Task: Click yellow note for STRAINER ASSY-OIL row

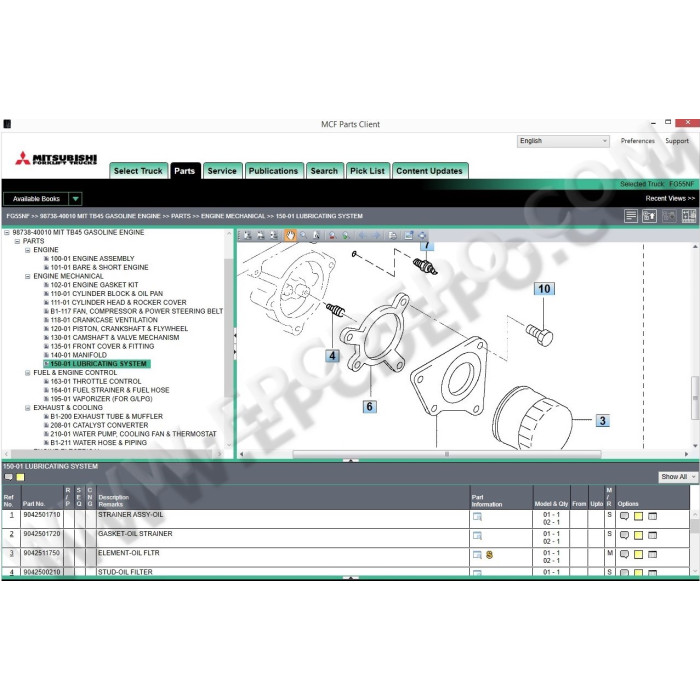Action: (x=638, y=516)
